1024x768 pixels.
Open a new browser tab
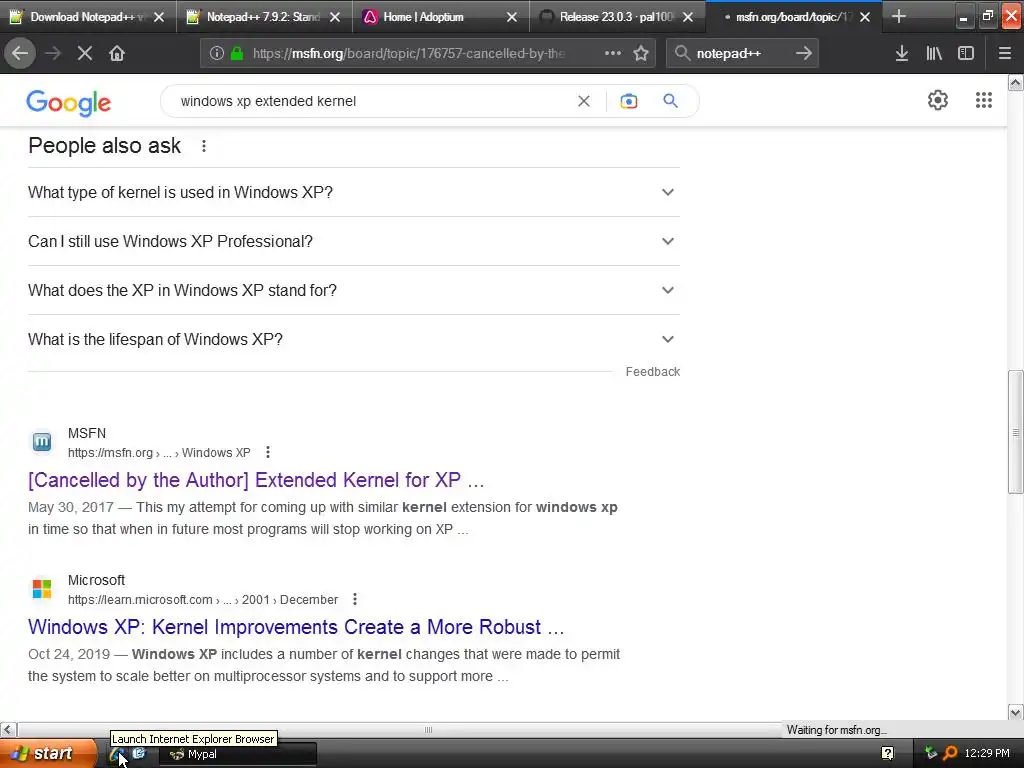pyautogui.click(x=899, y=17)
